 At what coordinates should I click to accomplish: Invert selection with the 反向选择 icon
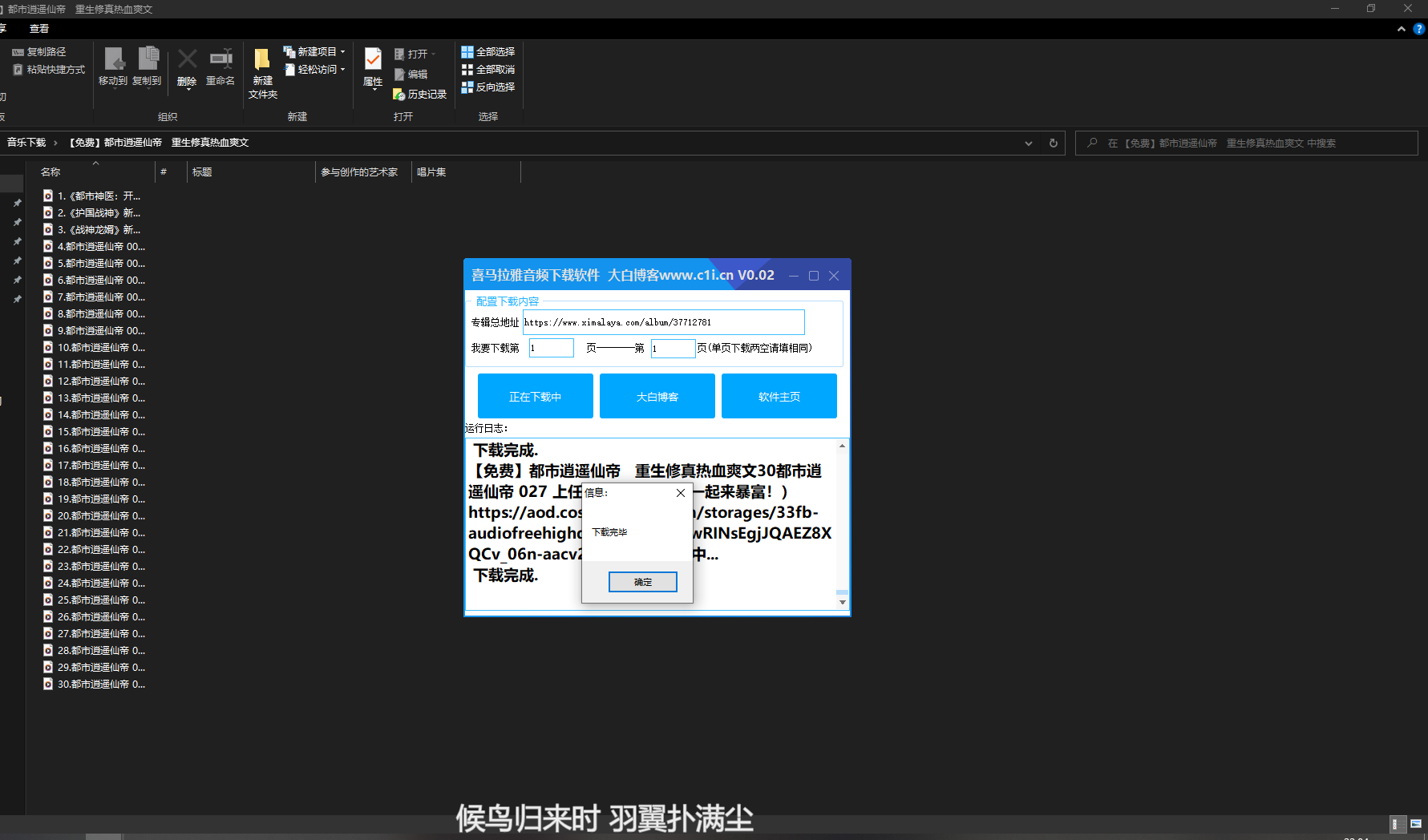point(488,87)
